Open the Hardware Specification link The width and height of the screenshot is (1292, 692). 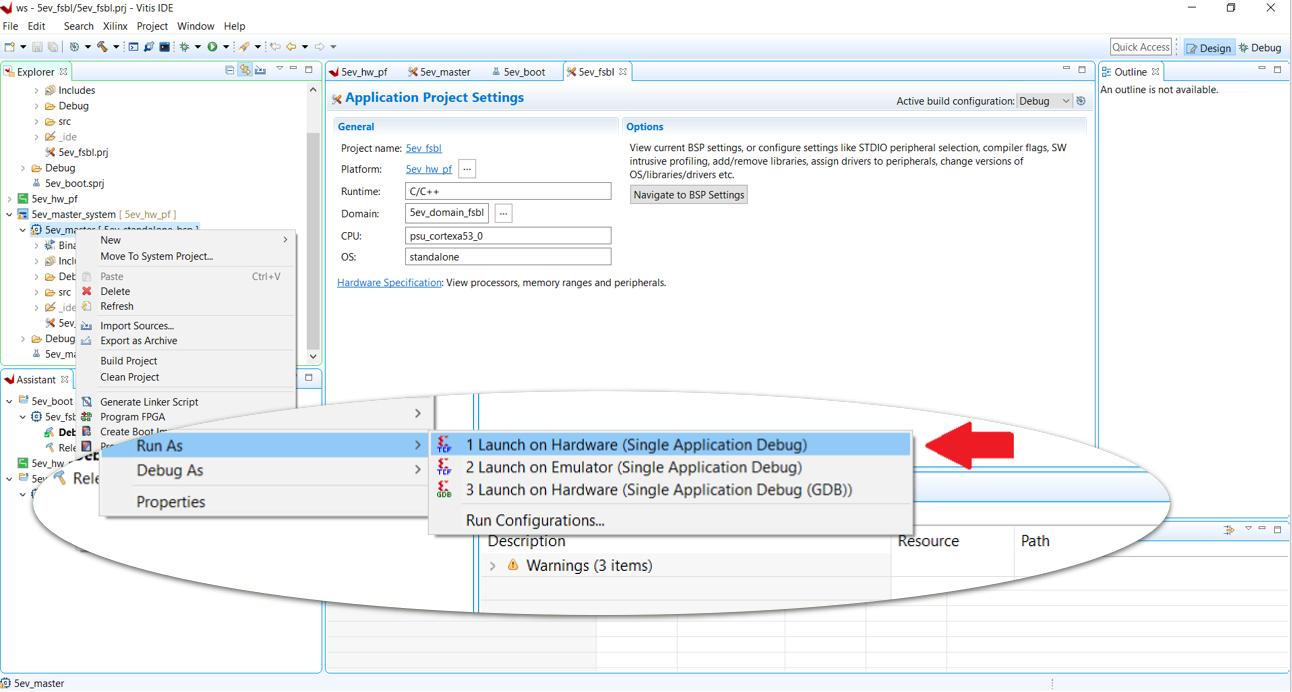coord(389,283)
